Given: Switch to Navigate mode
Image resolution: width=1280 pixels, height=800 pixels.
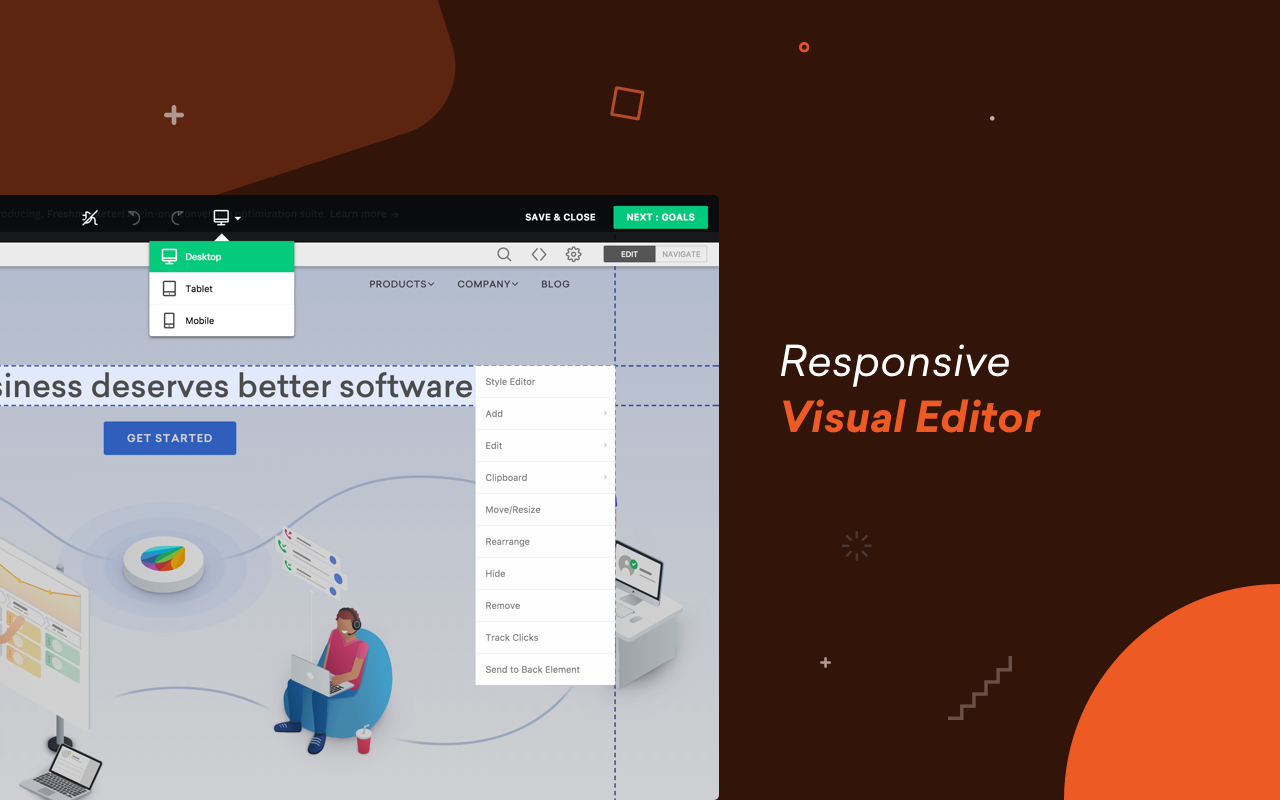Looking at the screenshot, I should point(681,254).
